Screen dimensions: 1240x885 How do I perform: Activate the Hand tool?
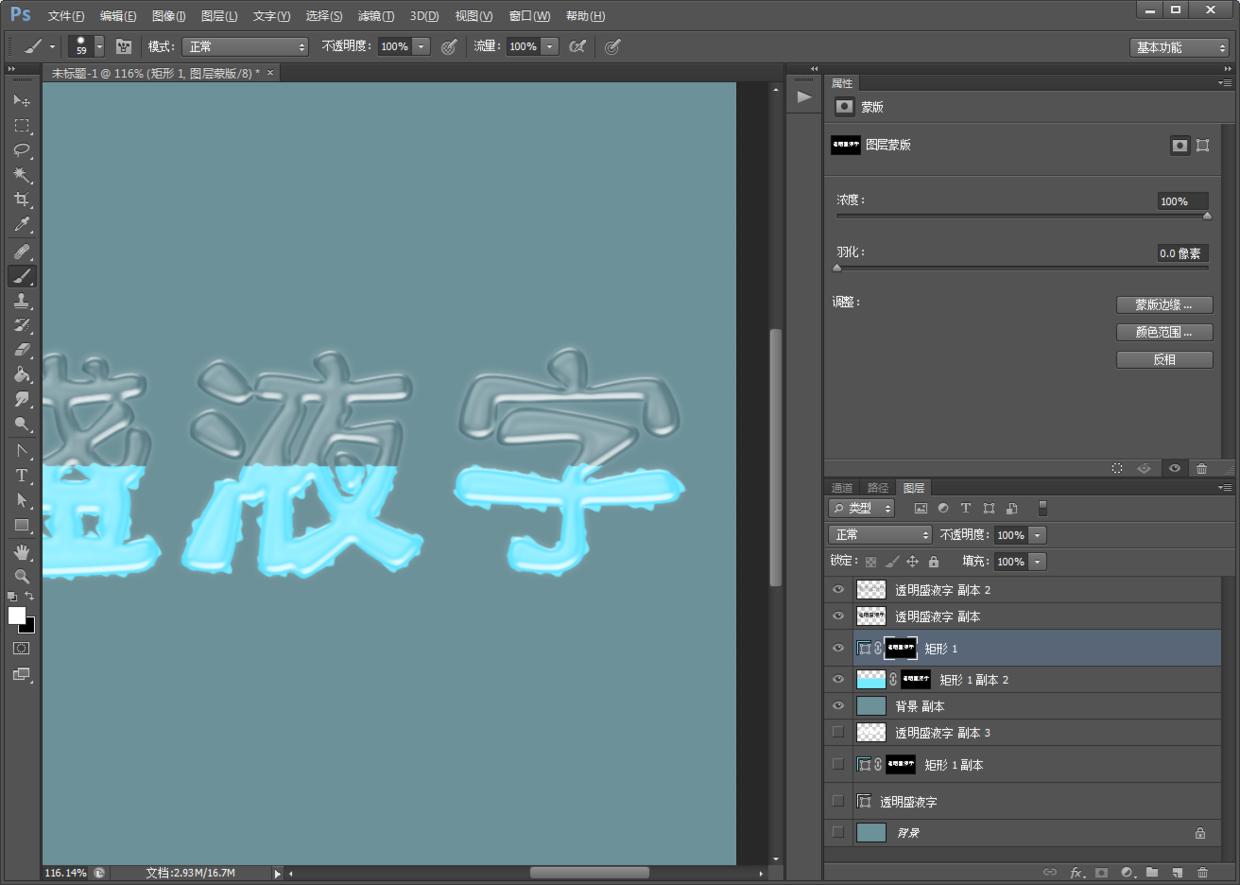tap(21, 552)
